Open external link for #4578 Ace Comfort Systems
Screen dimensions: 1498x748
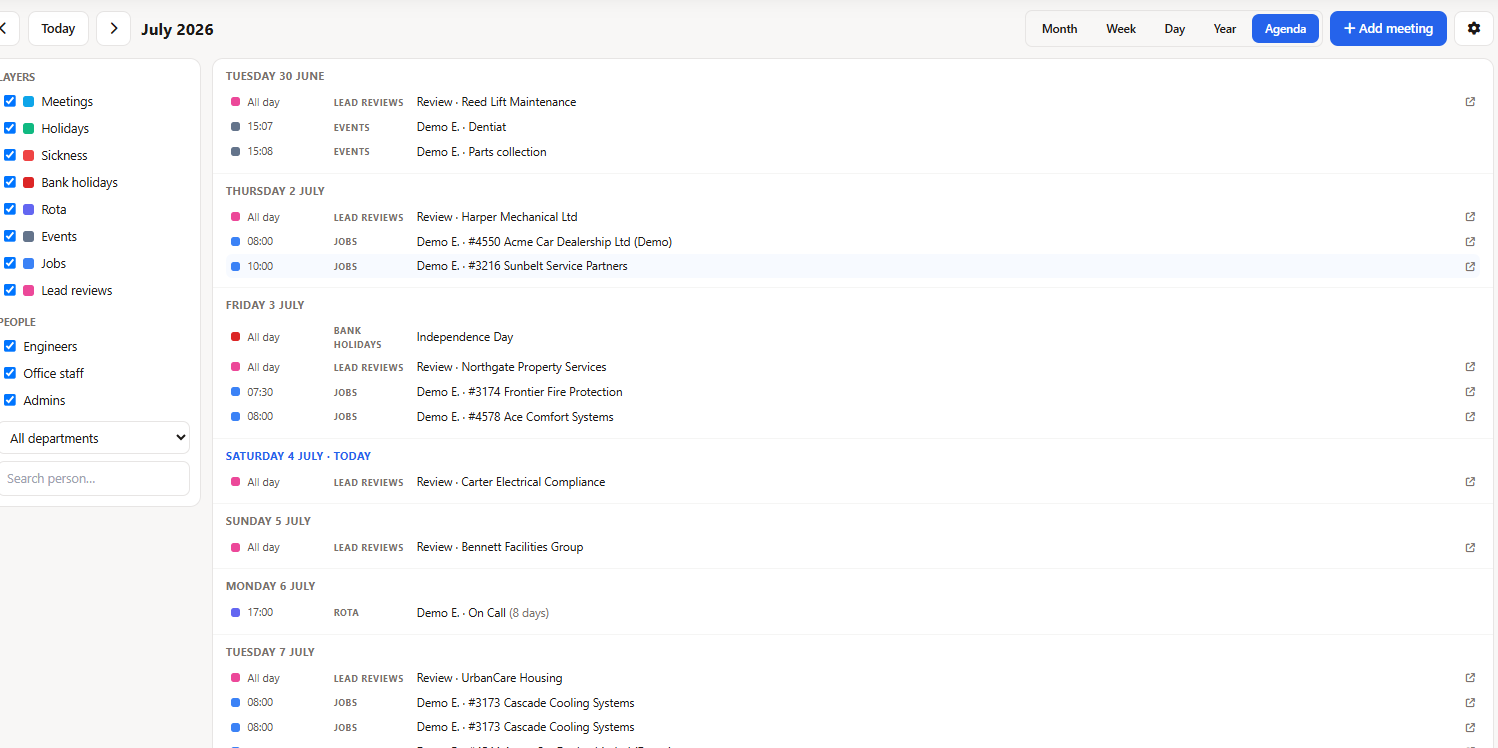coord(1470,417)
